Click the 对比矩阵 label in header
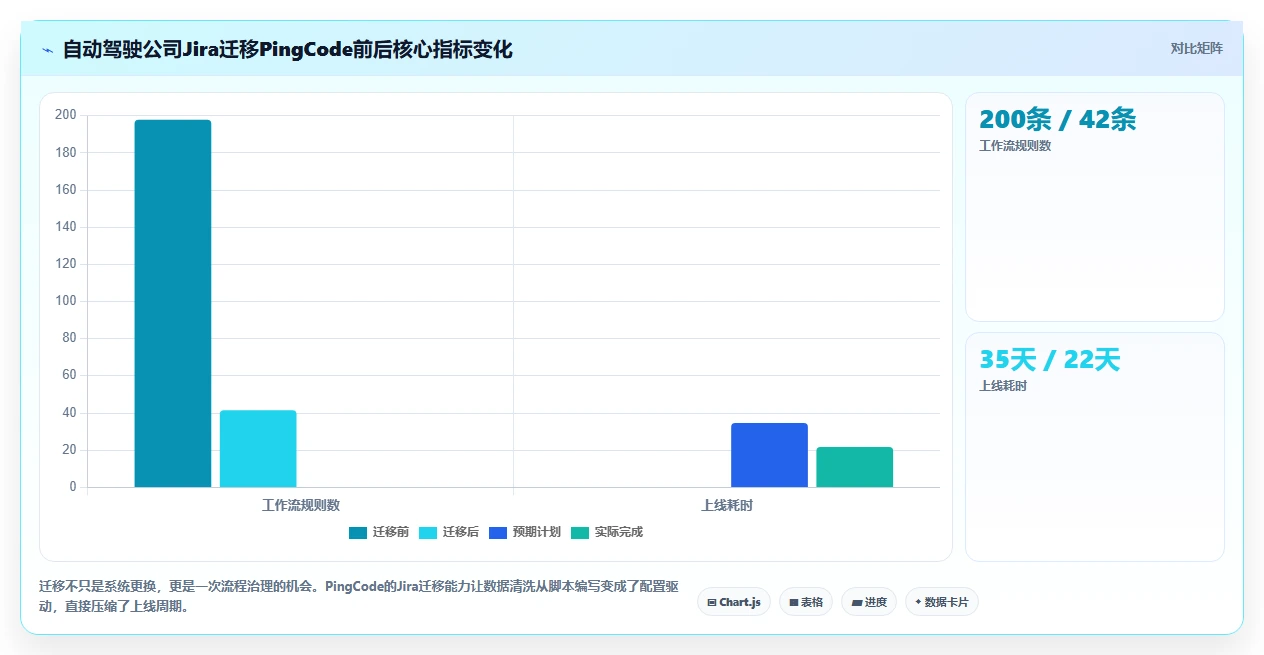 [x=1196, y=48]
